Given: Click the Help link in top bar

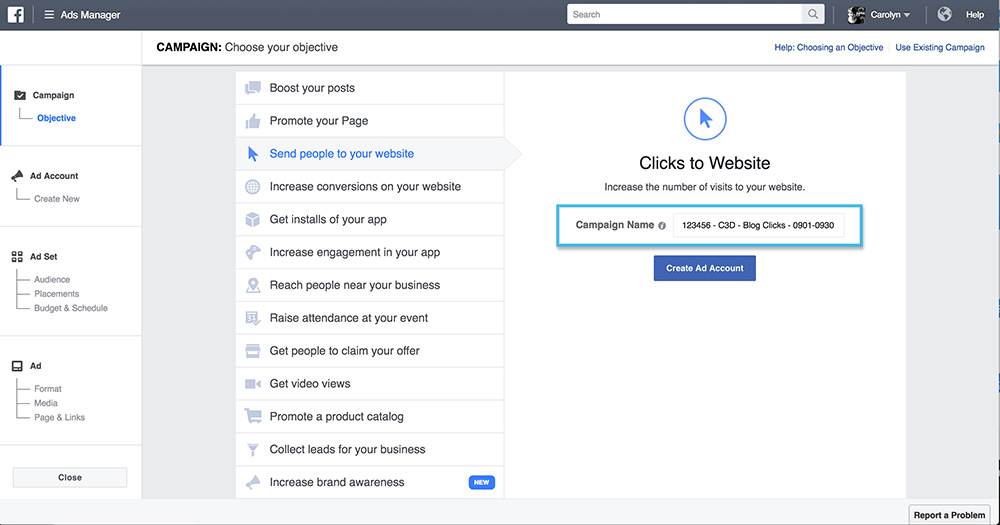Looking at the screenshot, I should [x=974, y=15].
